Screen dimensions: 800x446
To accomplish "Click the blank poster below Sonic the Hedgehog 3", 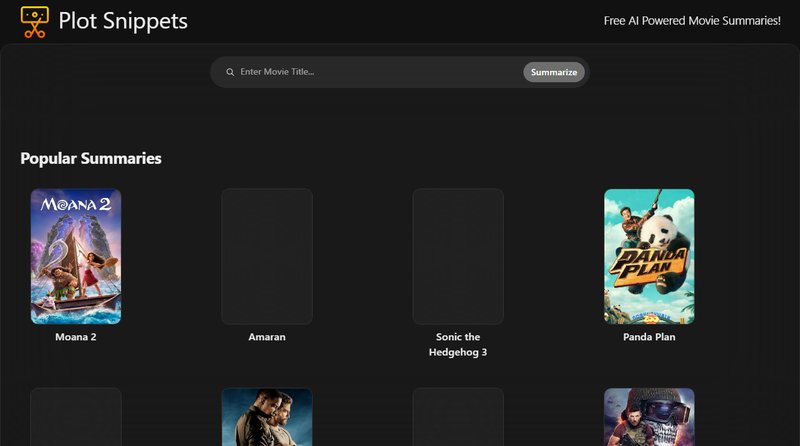I will coord(458,417).
